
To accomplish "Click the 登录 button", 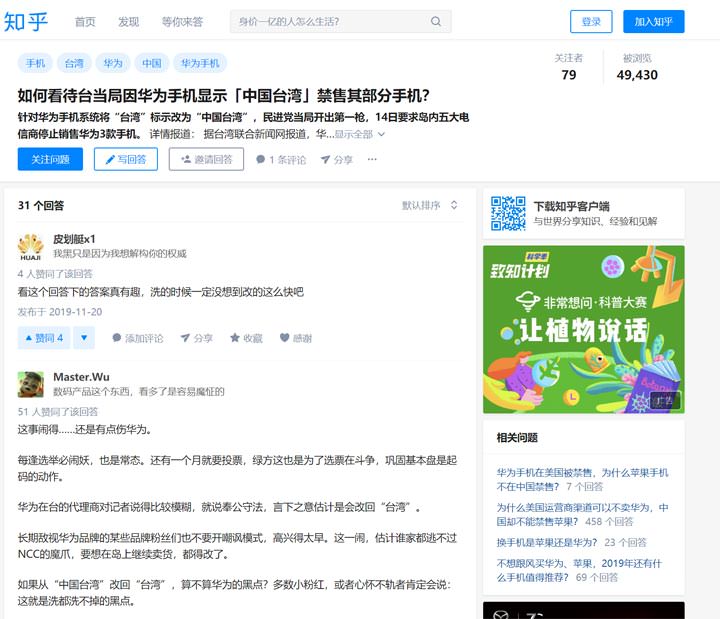I will click(x=591, y=21).
